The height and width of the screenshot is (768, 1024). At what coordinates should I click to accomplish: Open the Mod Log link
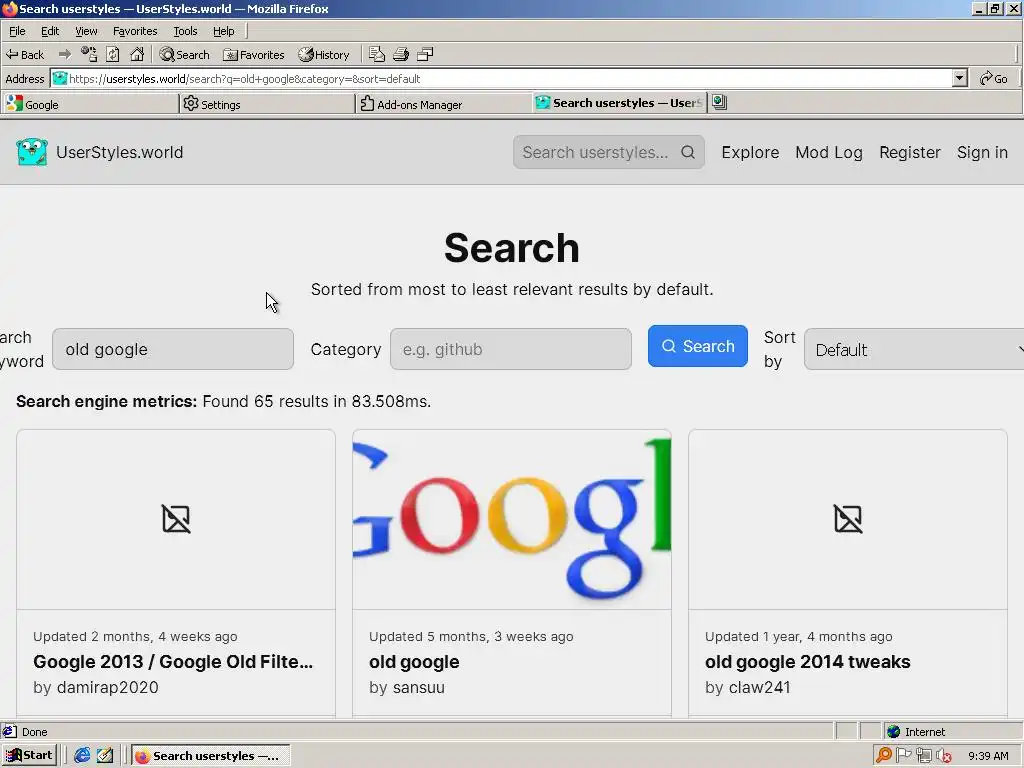tap(829, 152)
